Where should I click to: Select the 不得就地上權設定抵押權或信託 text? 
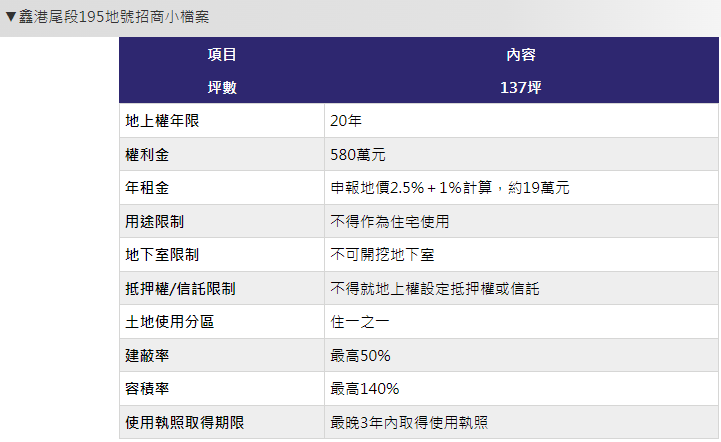tap(435, 288)
